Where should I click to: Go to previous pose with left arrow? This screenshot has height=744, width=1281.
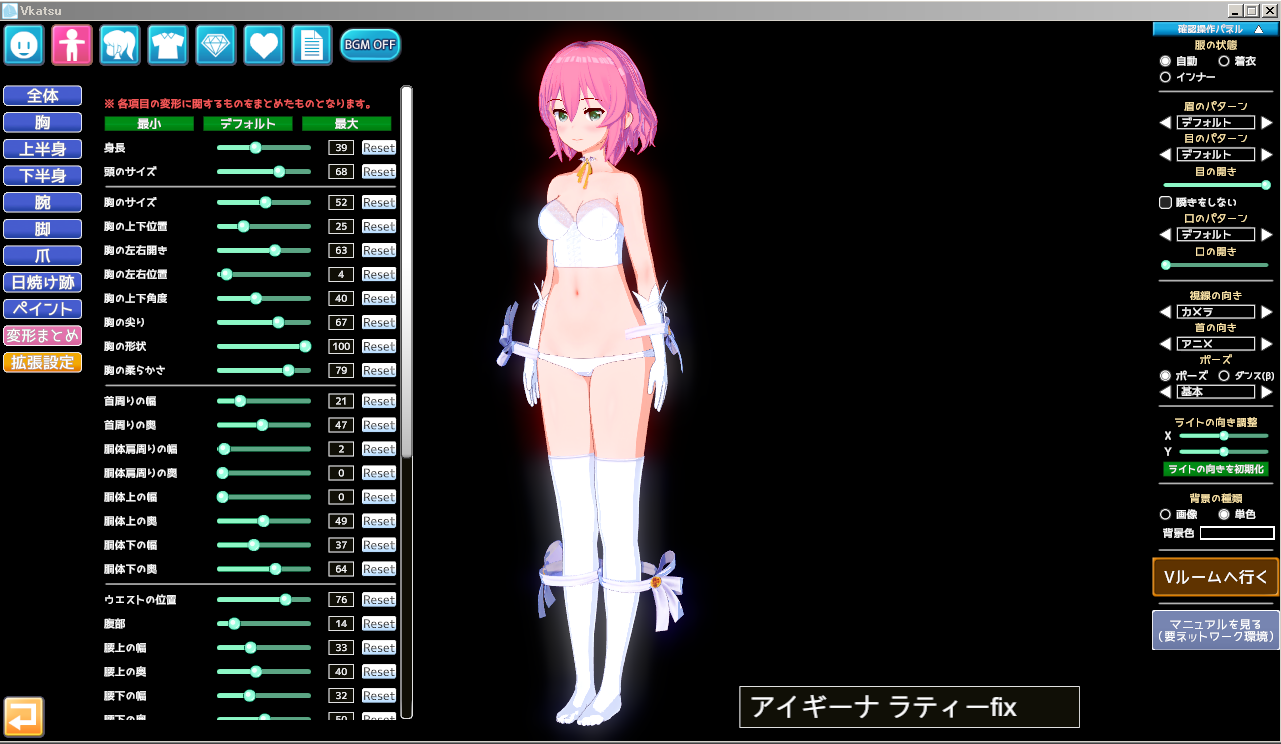click(x=1165, y=392)
